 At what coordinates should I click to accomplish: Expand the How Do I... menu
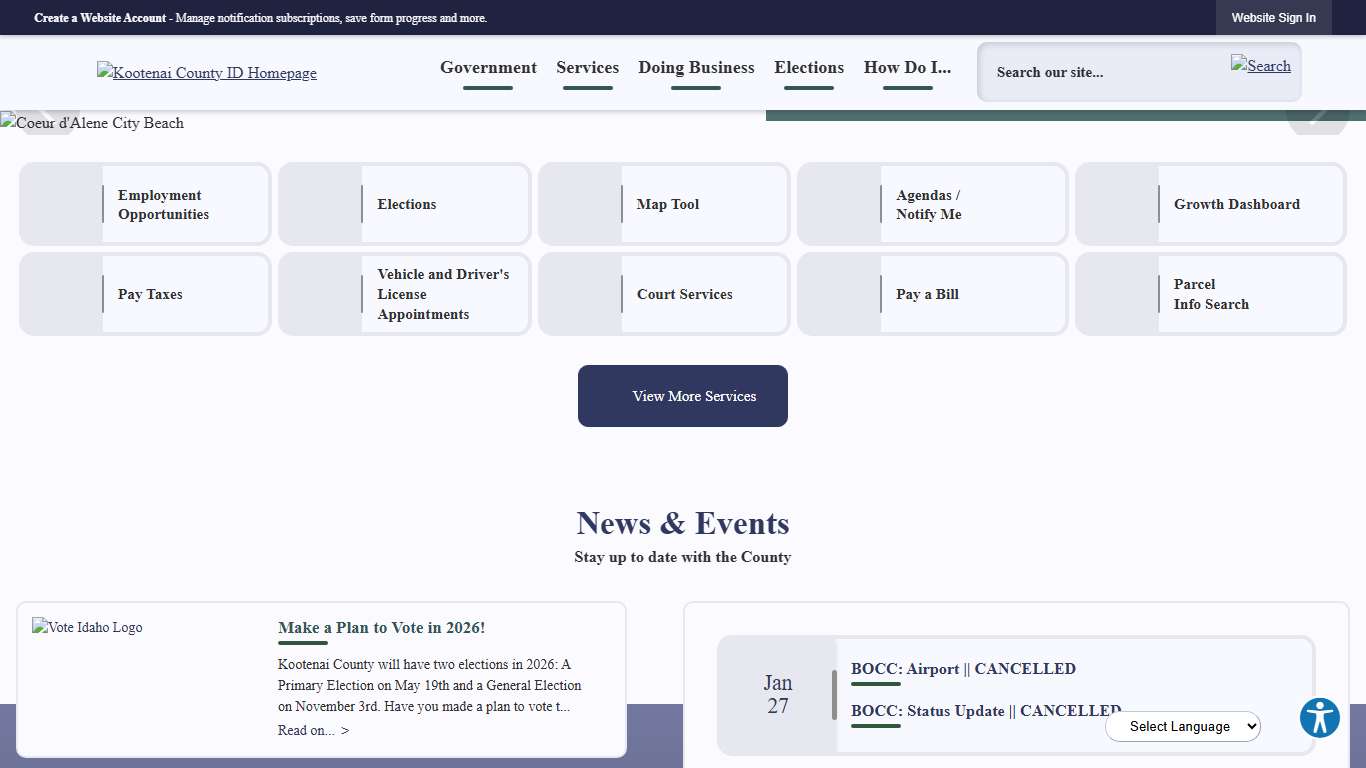907,67
